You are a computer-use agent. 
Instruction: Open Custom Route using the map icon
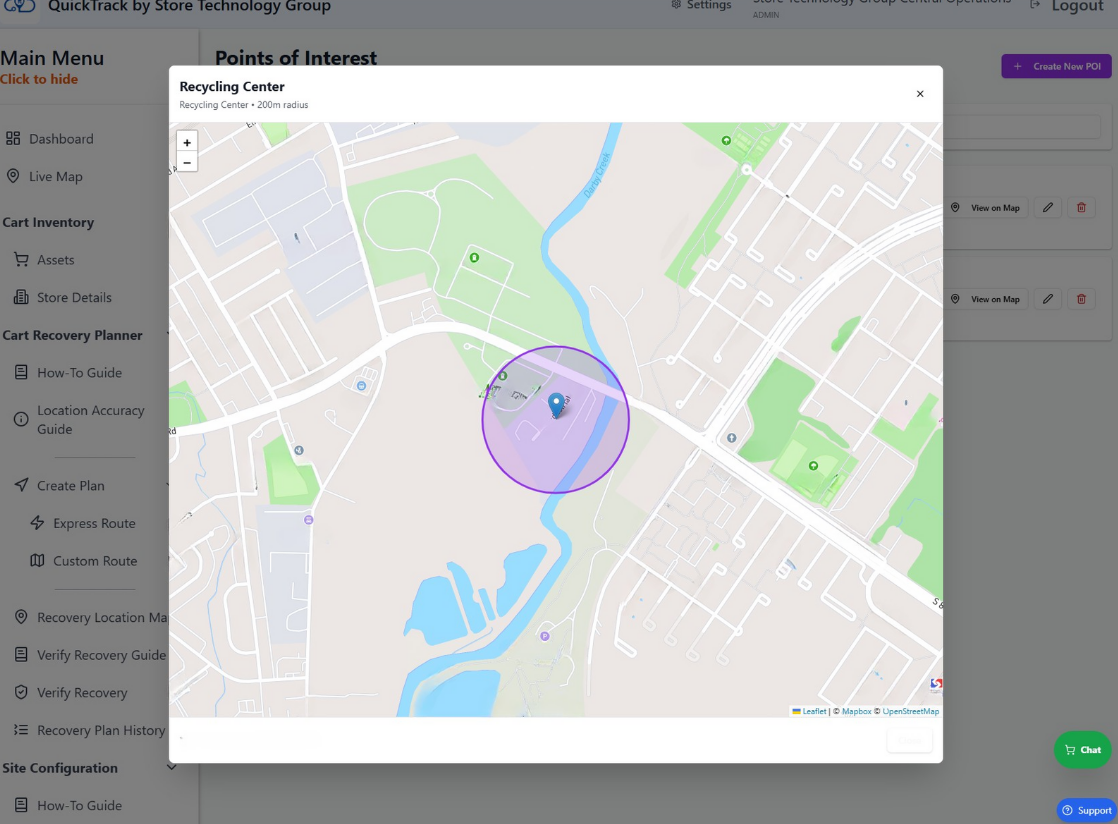36,561
